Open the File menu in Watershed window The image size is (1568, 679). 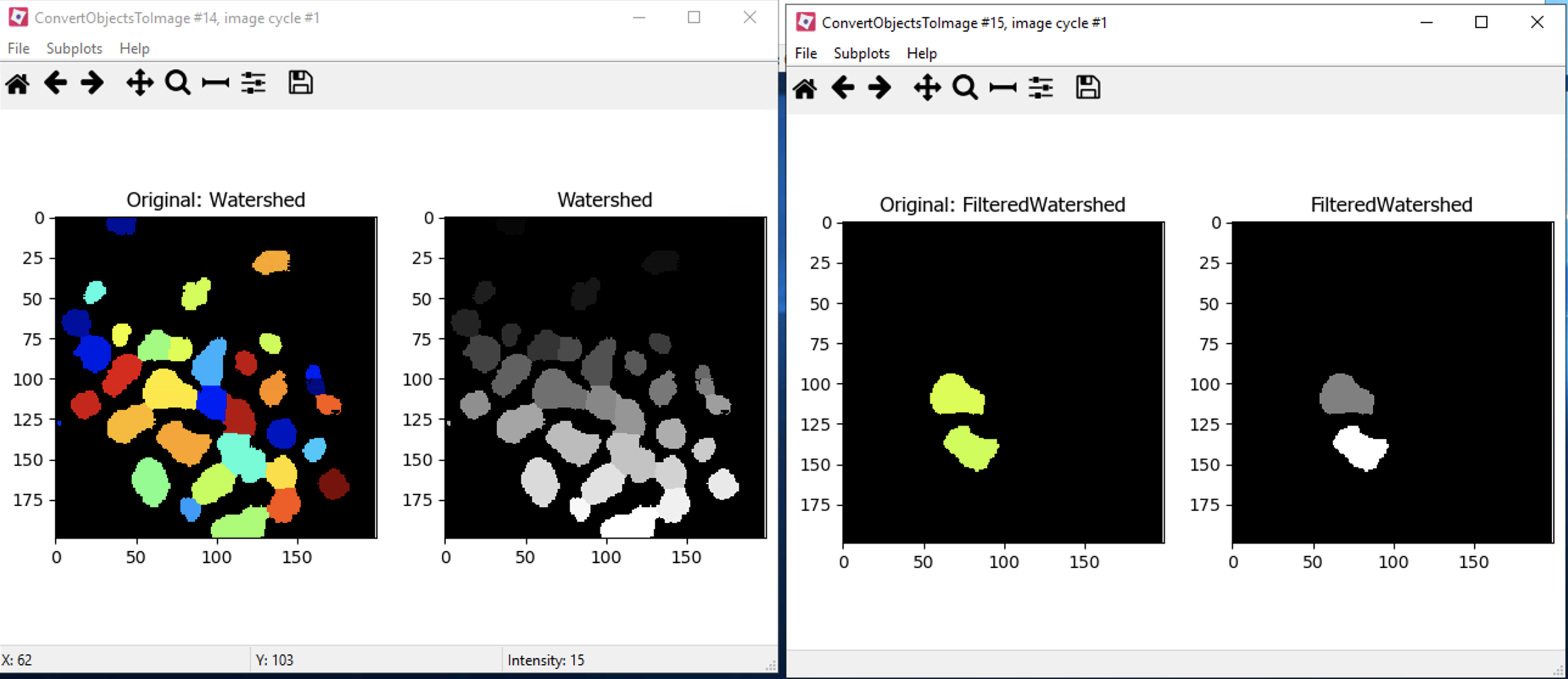(17, 48)
